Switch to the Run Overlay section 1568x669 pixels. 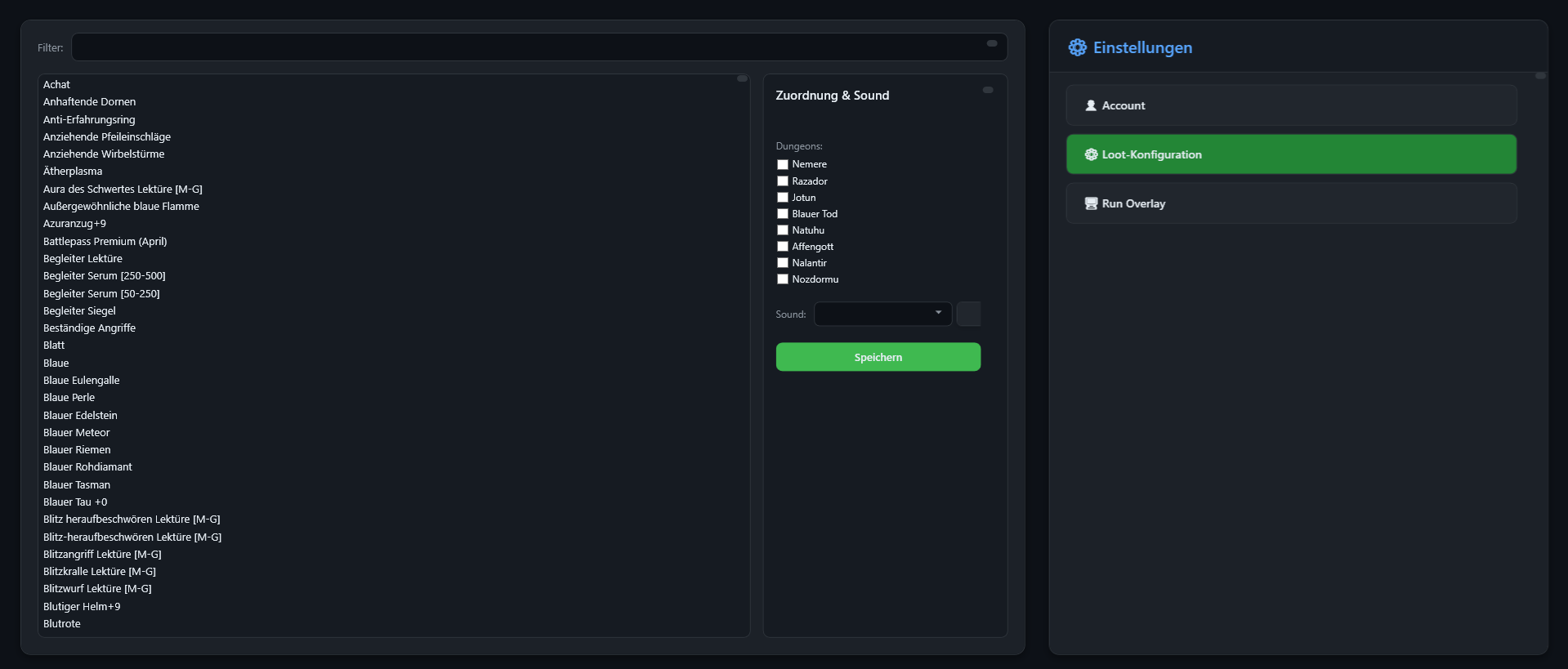1291,203
